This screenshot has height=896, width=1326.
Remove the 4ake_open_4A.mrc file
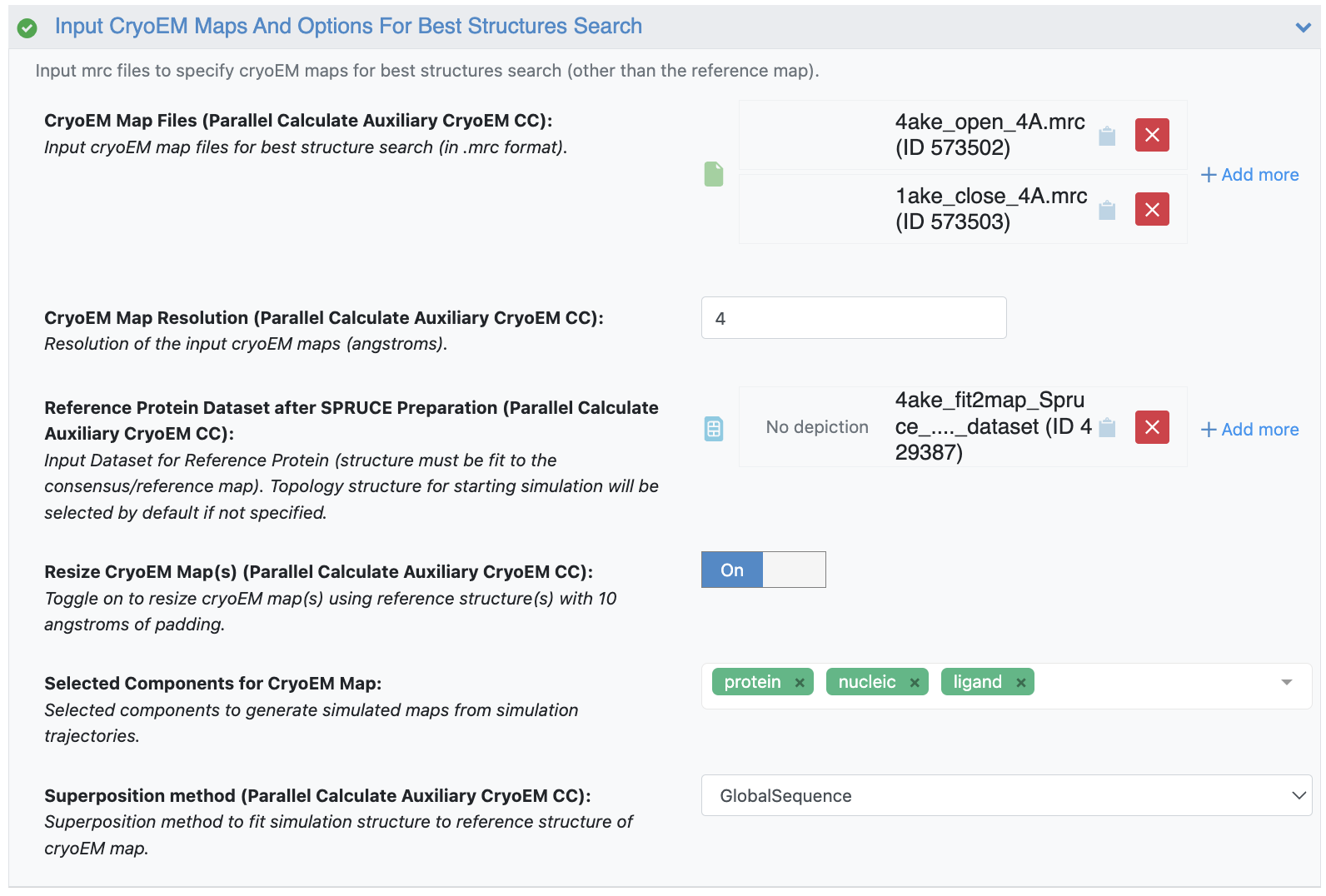[x=1152, y=135]
